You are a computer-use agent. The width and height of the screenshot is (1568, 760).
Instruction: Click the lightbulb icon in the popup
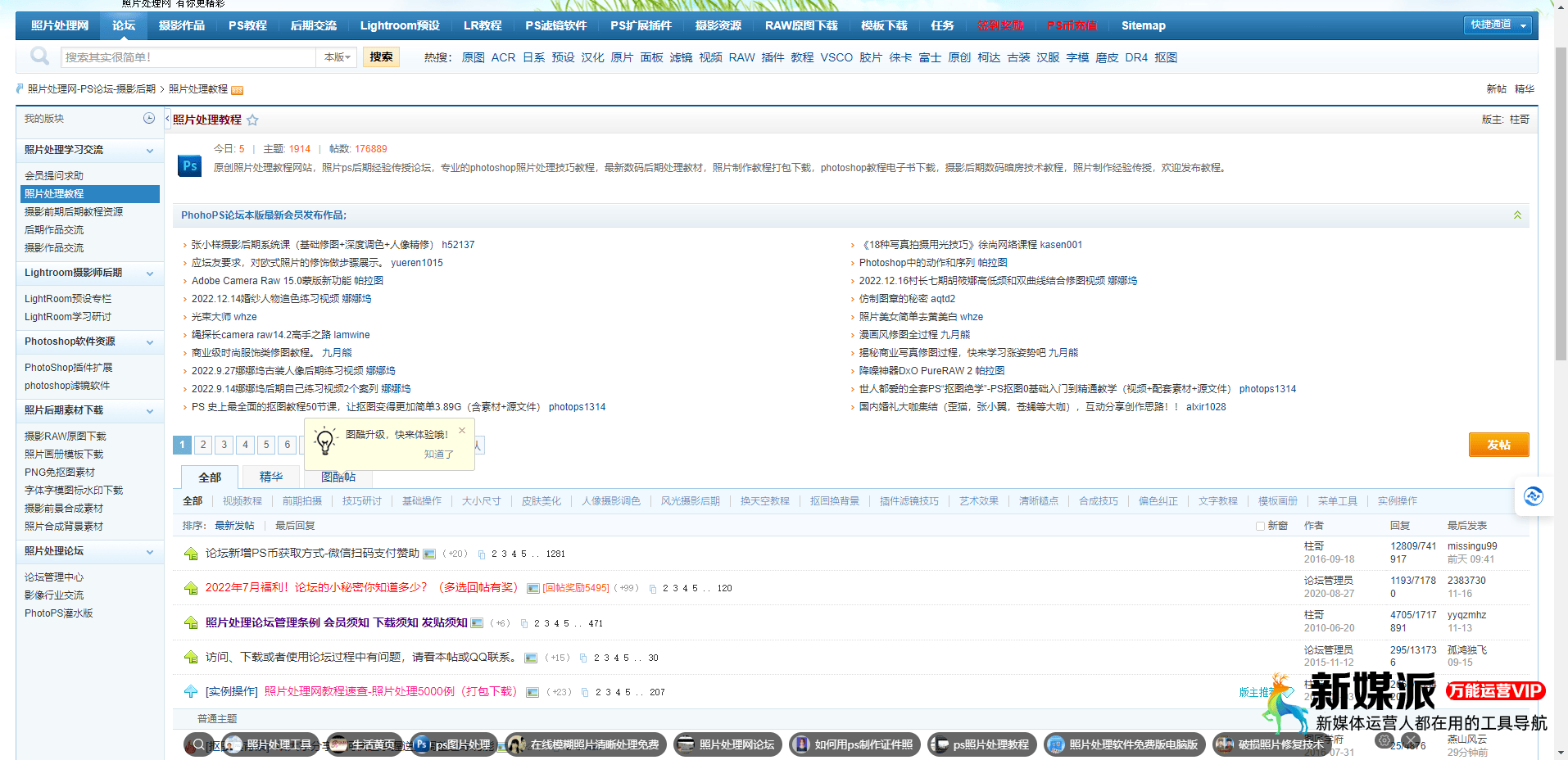point(325,441)
